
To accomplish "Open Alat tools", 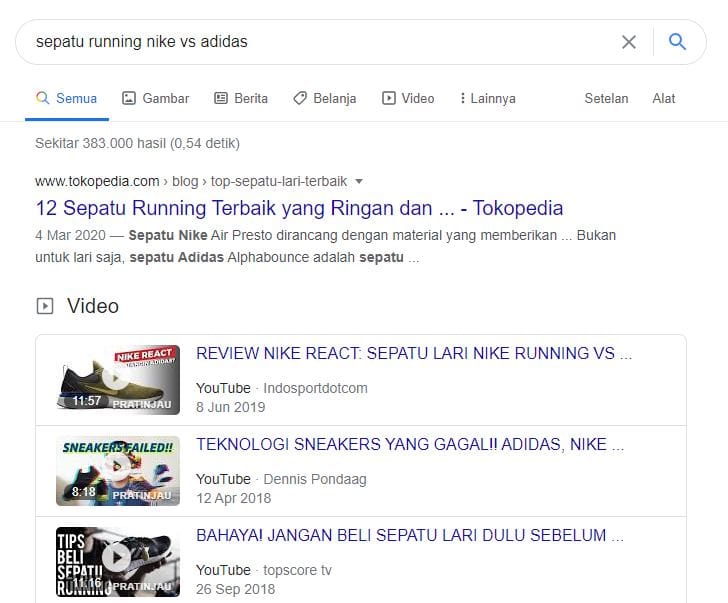I will [x=663, y=98].
